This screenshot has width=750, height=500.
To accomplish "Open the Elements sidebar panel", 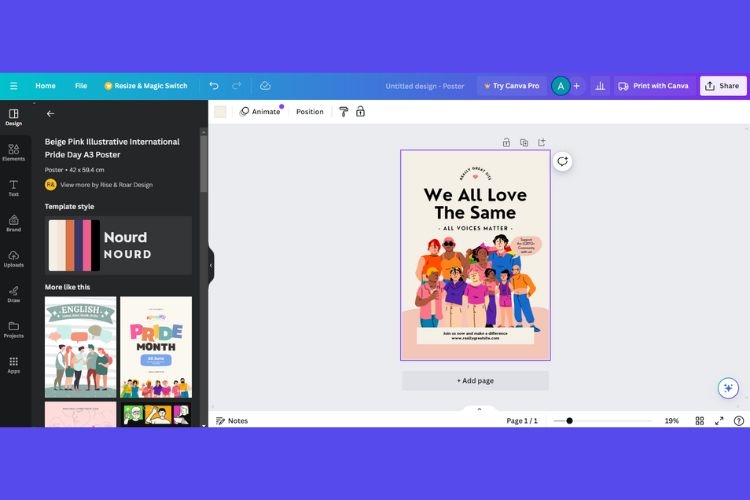I will click(x=13, y=153).
